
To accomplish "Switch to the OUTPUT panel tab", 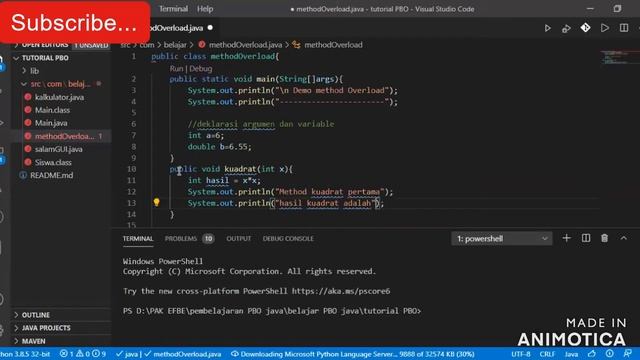I will click(239, 238).
